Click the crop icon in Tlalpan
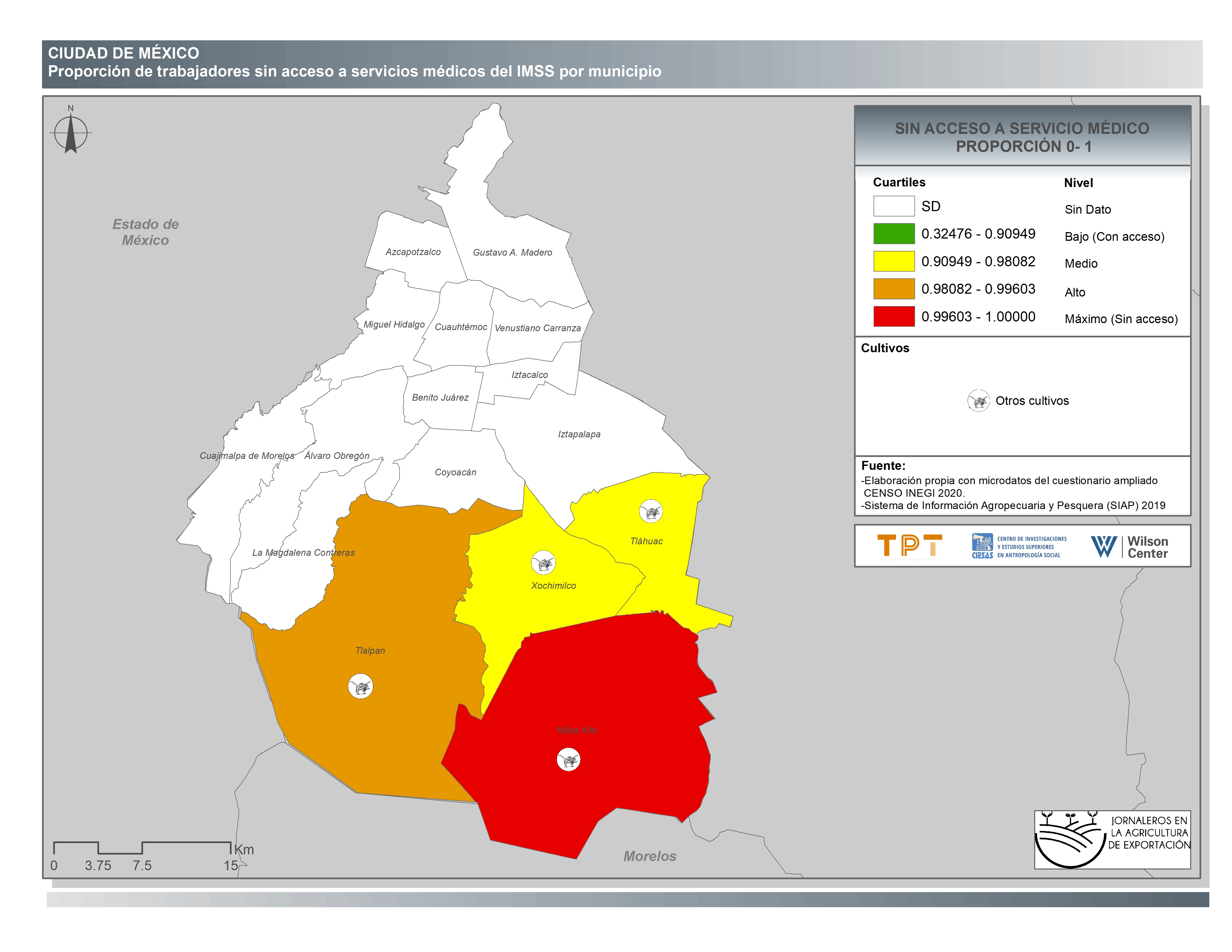This screenshot has height=952, width=1232. 360,686
